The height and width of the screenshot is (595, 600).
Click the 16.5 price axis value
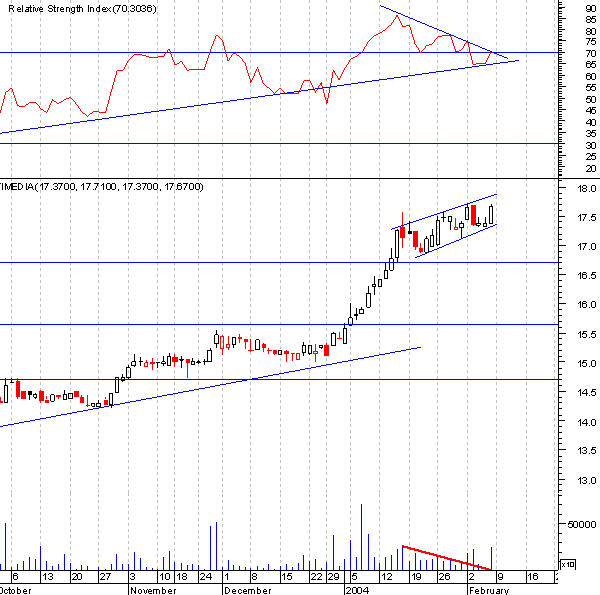click(x=587, y=275)
